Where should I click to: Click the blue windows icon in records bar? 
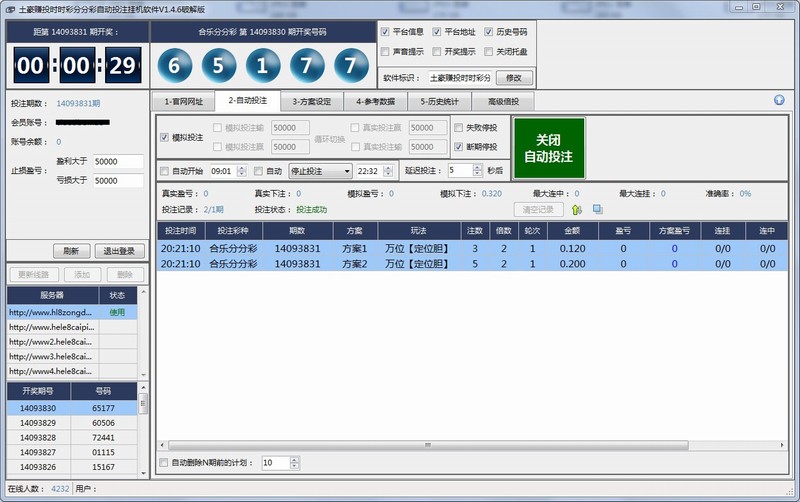597,209
